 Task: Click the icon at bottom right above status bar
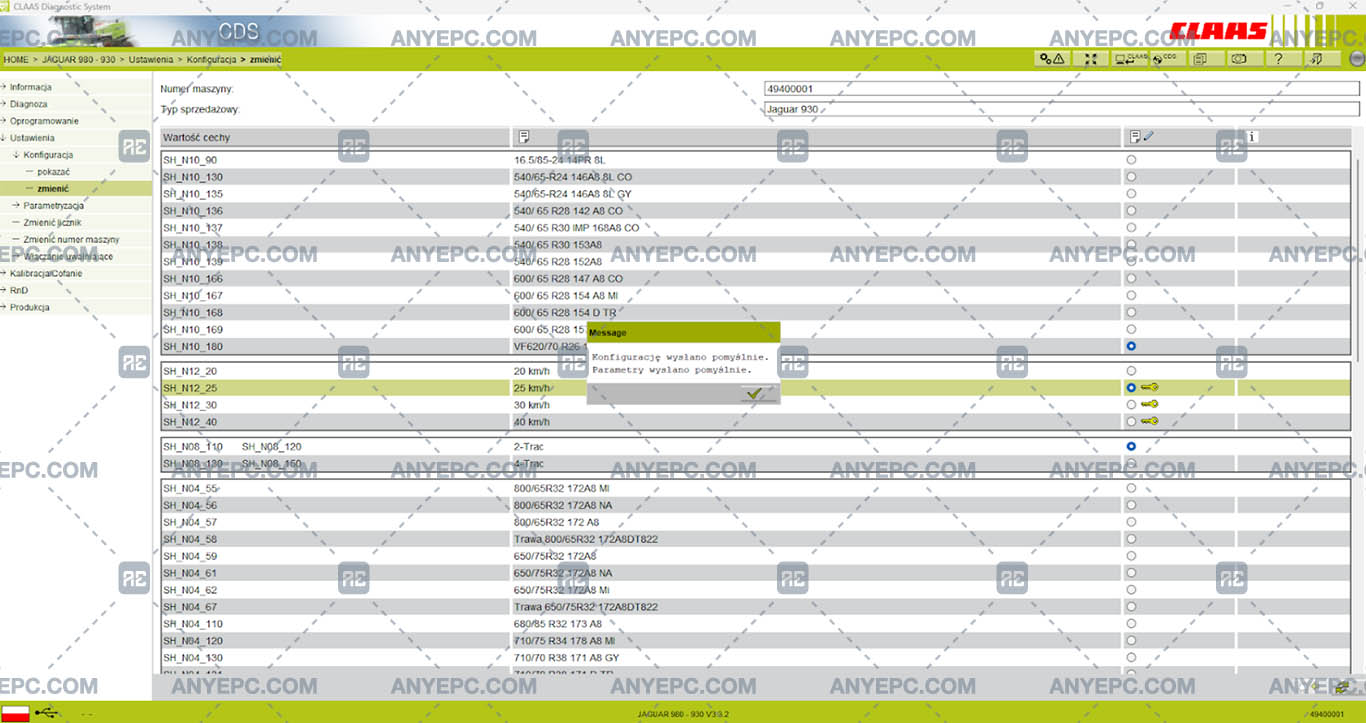1342,687
